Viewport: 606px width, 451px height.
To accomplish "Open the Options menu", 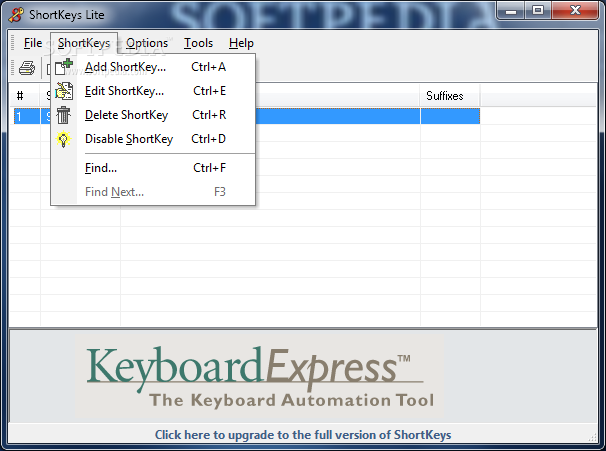I will pyautogui.click(x=147, y=43).
